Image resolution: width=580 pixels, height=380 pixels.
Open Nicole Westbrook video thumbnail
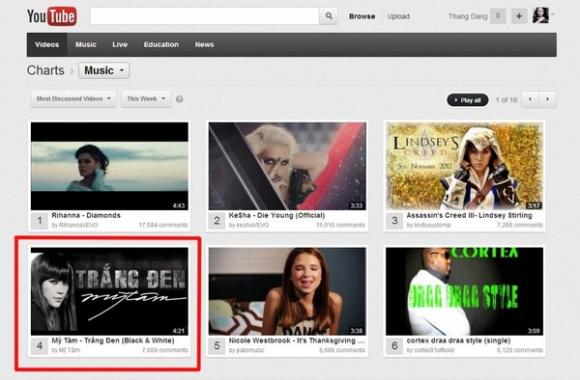pyautogui.click(x=287, y=291)
